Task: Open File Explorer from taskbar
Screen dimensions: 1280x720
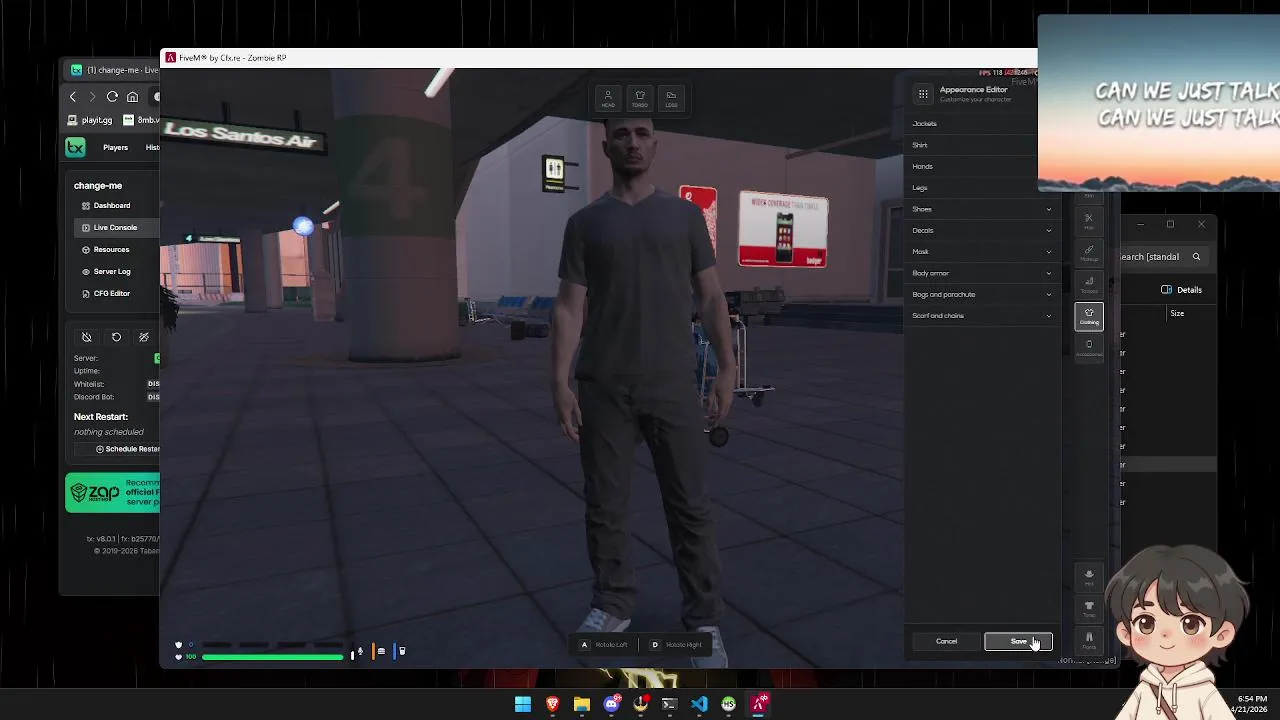Action: [x=582, y=704]
